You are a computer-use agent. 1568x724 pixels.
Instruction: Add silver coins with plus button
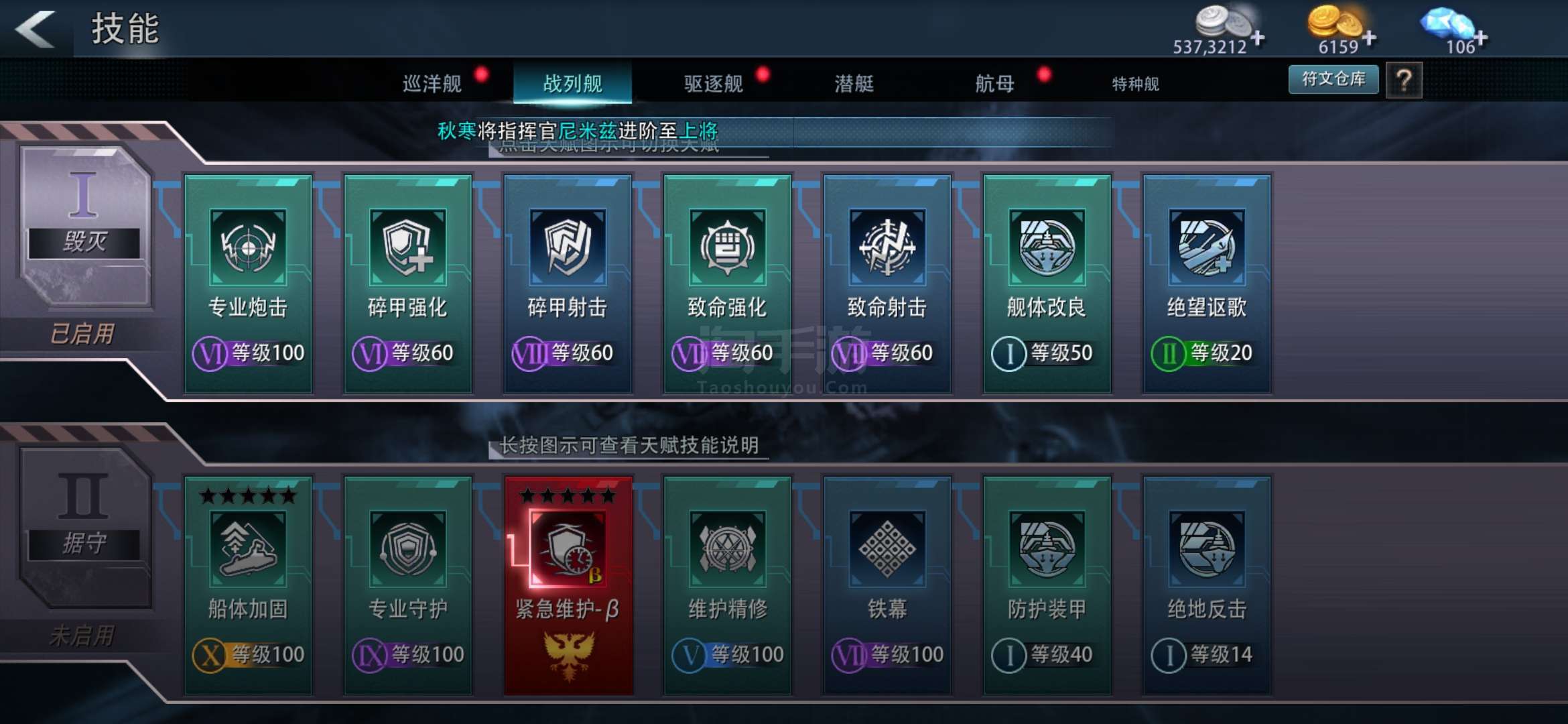click(x=1258, y=38)
